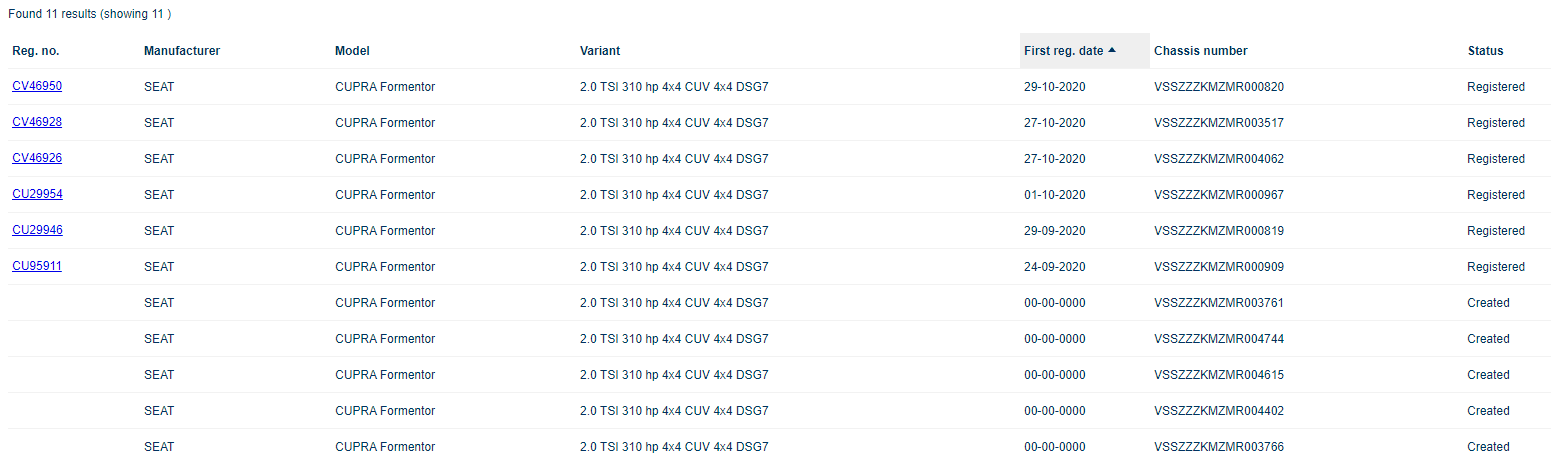Click the 24-09-2020 registration date cell
Viewport: 1551px width, 471px height.
tap(1054, 267)
